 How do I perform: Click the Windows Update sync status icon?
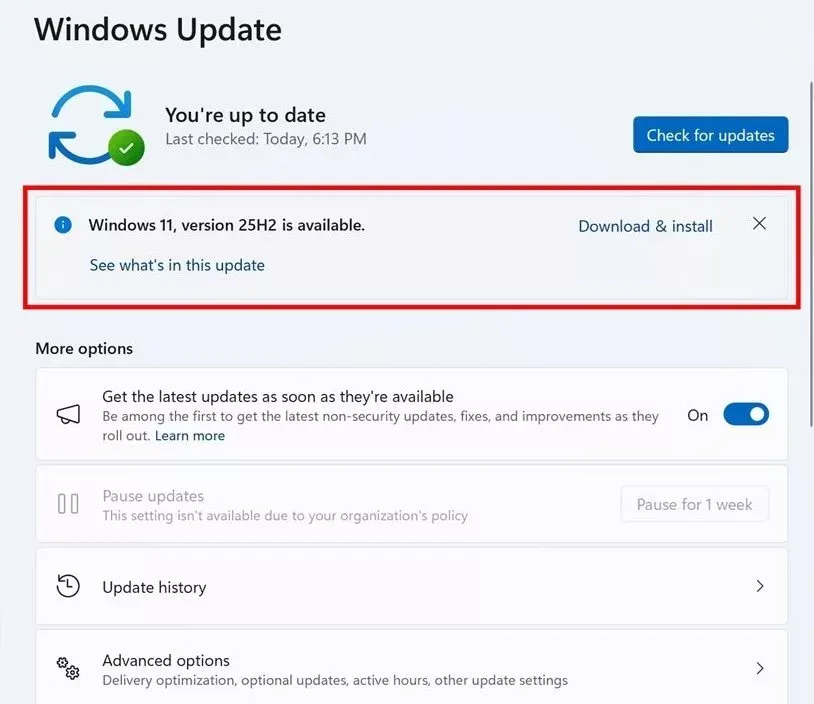(x=90, y=125)
